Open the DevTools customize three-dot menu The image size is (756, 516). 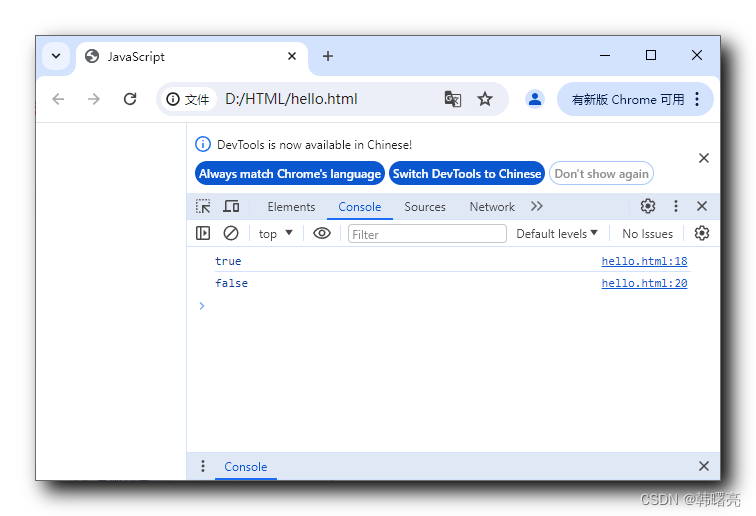(675, 206)
